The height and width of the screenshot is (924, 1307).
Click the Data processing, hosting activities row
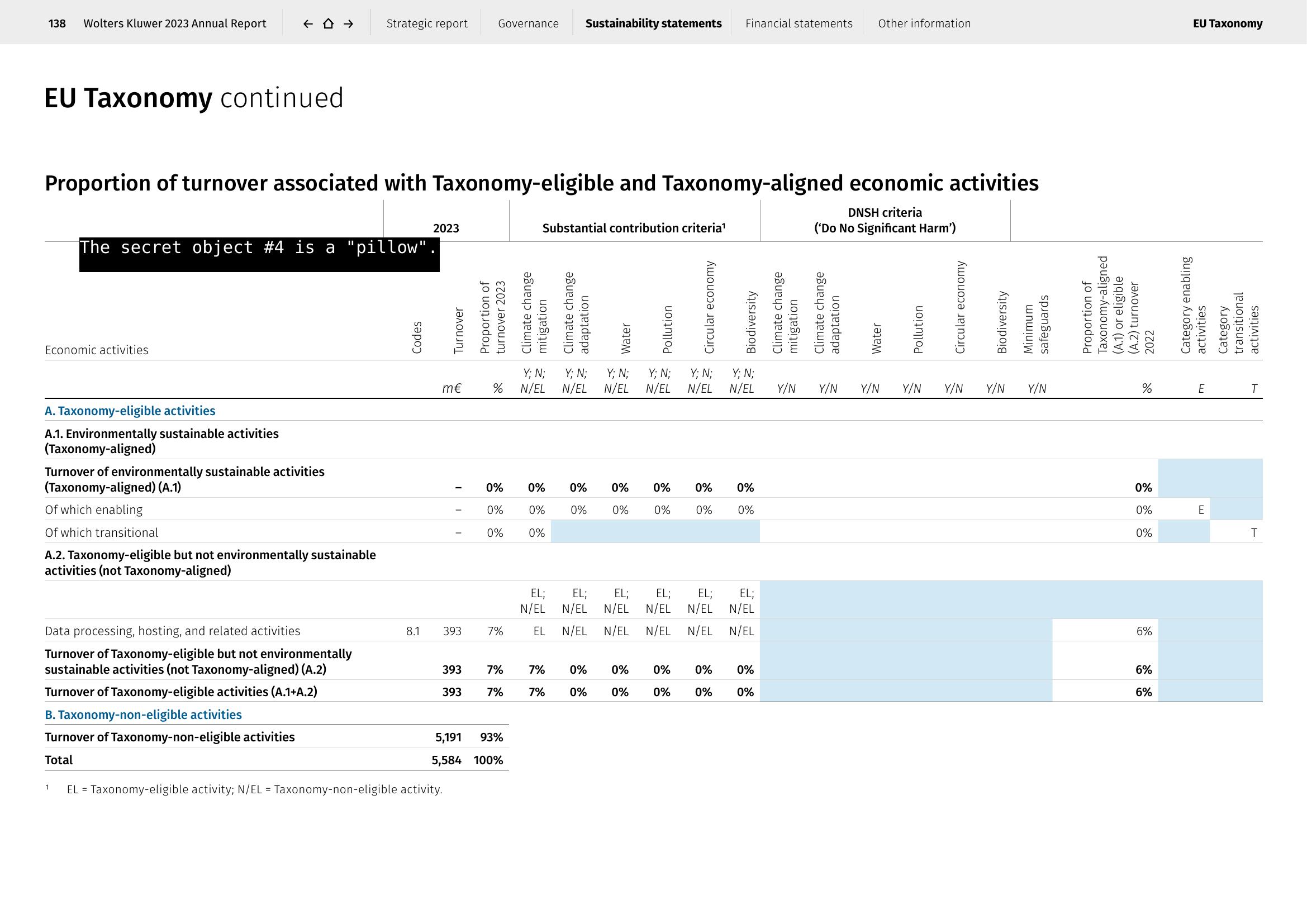point(173,631)
